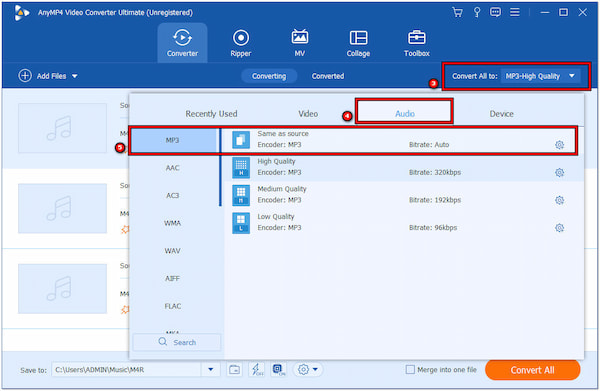
Task: Open the hamburger menu icon
Action: 515,12
